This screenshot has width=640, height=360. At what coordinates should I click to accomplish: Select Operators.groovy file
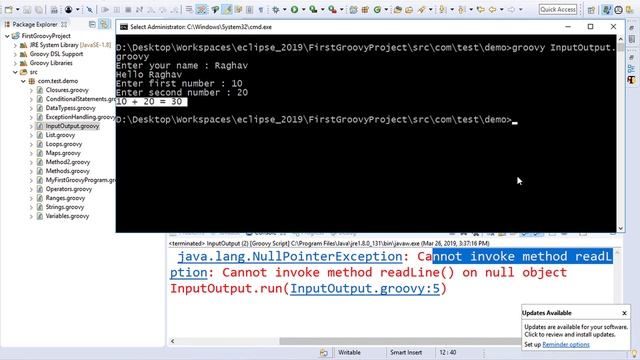coord(69,189)
